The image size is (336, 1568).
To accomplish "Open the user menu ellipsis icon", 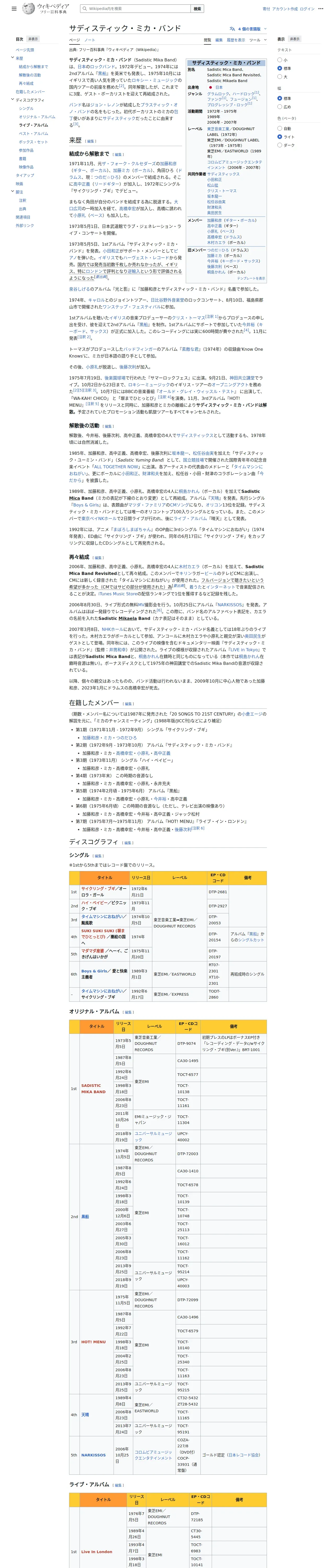I will (321, 9).
